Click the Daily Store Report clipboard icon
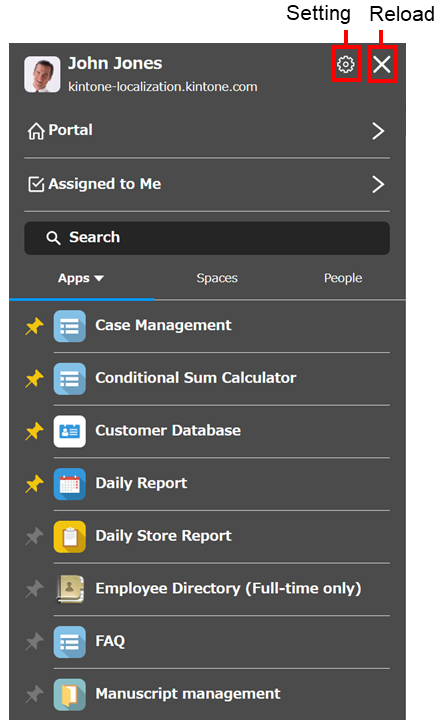Viewport: 444px width, 720px height. point(69,536)
